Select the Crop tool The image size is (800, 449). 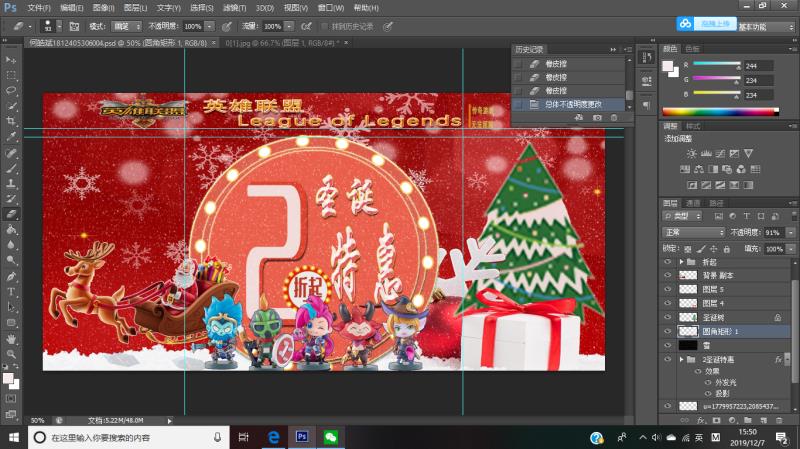pos(11,121)
